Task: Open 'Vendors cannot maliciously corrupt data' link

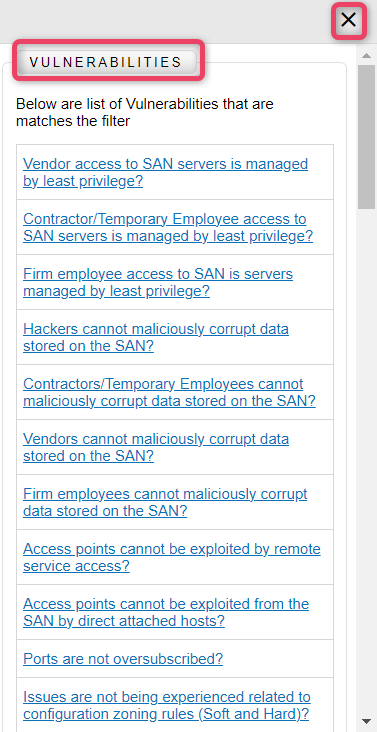Action: click(156, 448)
